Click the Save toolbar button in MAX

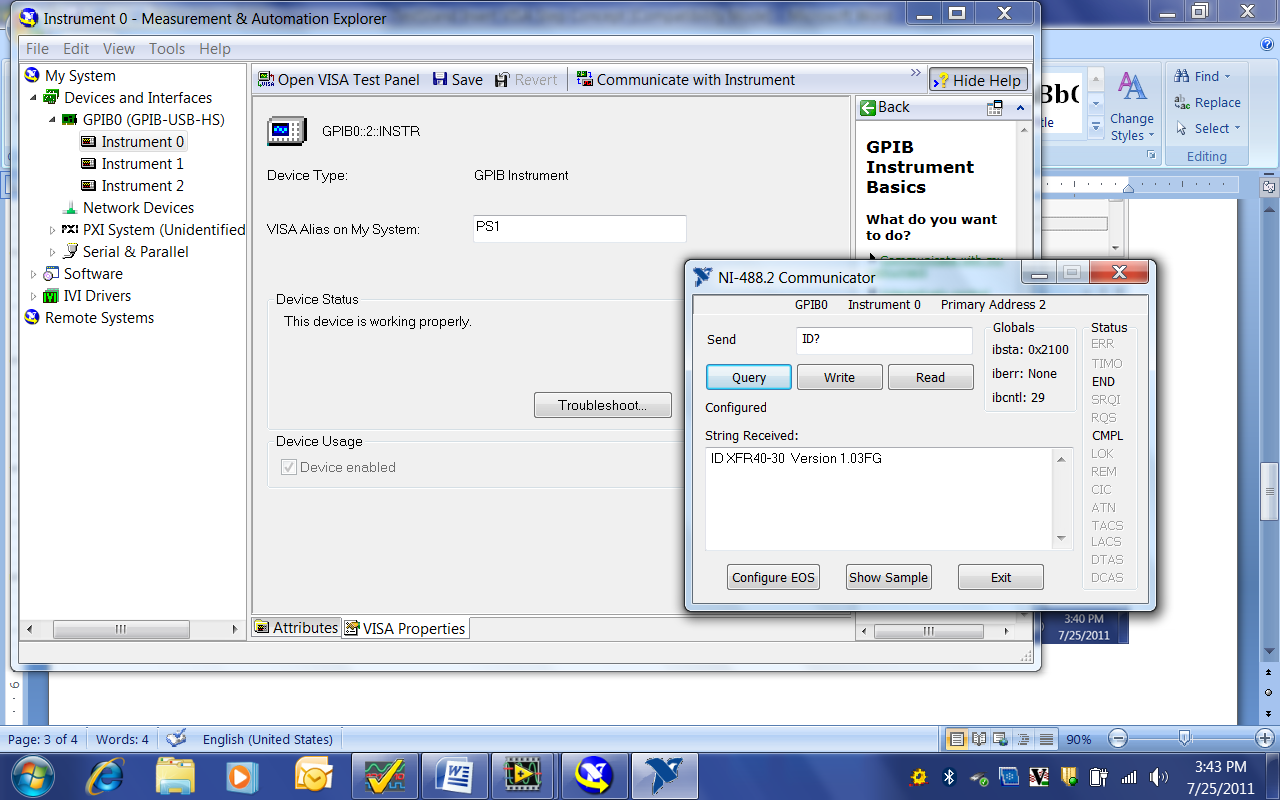(457, 80)
